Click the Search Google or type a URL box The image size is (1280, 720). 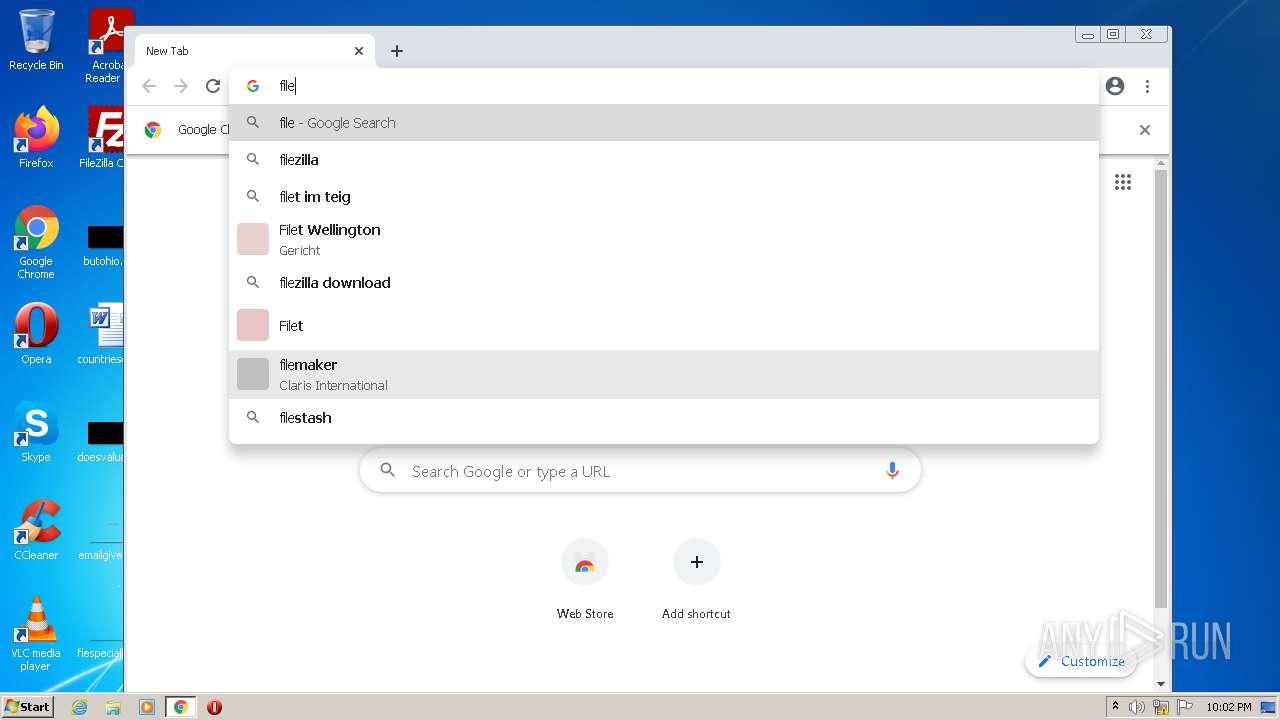point(640,471)
